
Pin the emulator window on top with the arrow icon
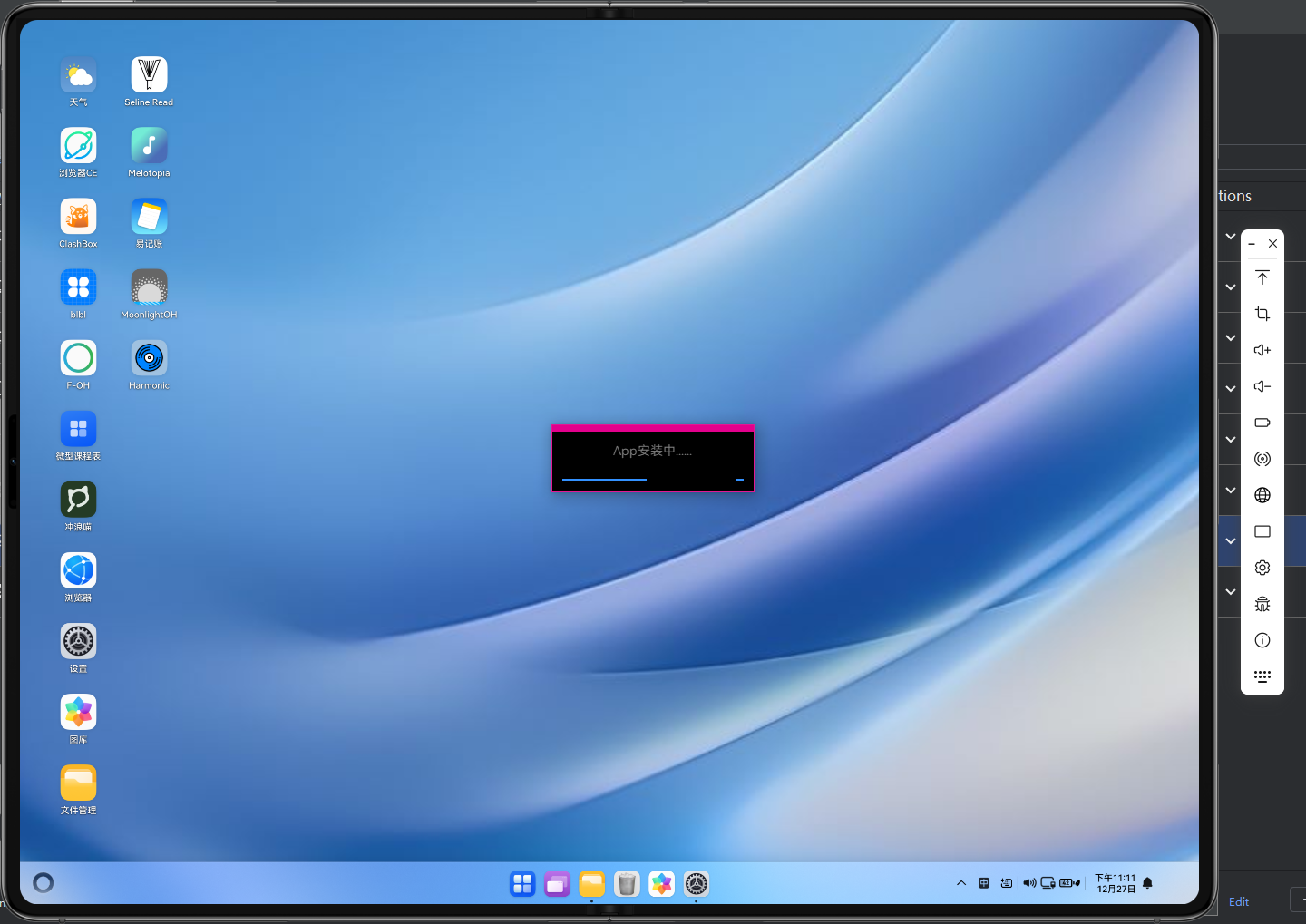[x=1262, y=277]
